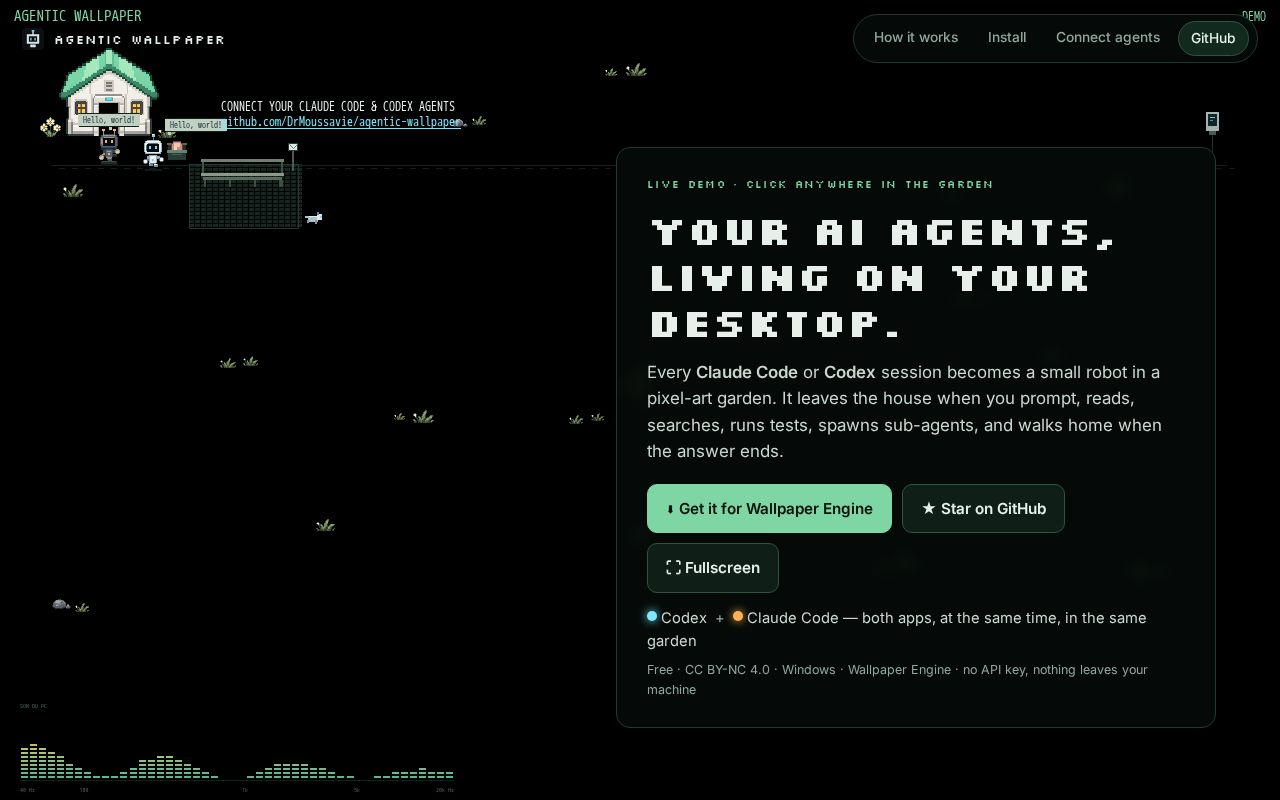Click the flower planter box beside white robot
1280x800 pixels.
point(177,150)
